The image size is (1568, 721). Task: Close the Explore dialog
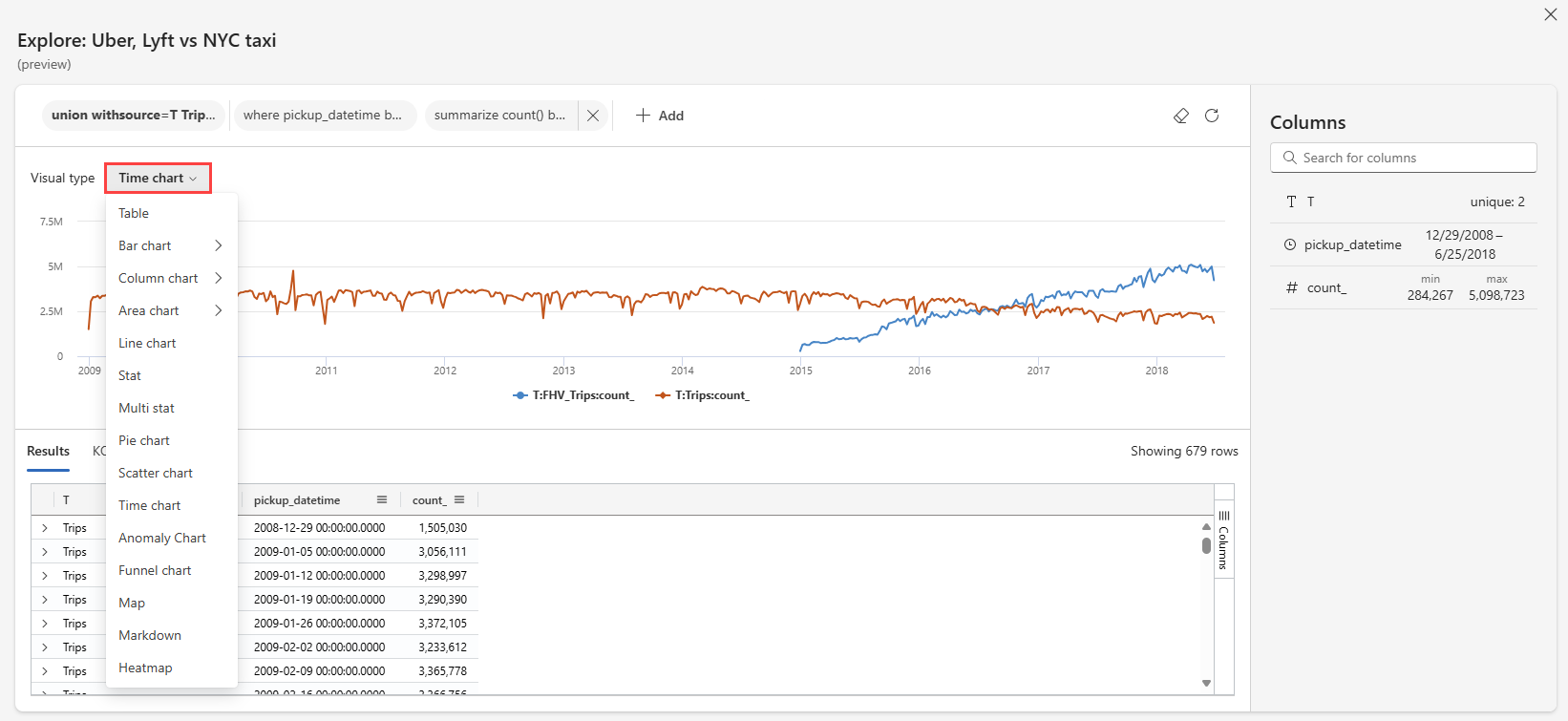click(x=1551, y=14)
